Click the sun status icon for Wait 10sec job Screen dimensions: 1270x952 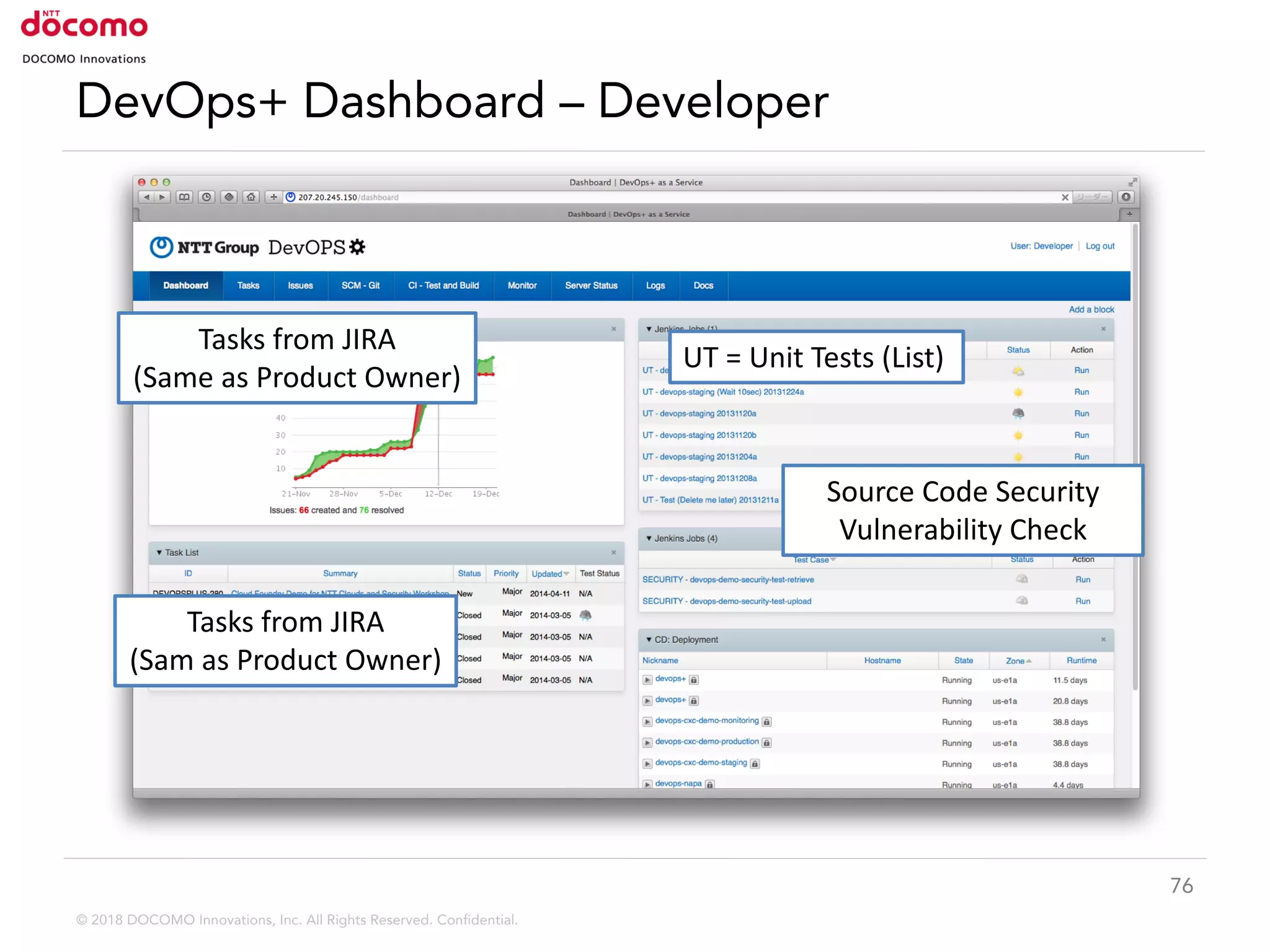[x=1018, y=392]
